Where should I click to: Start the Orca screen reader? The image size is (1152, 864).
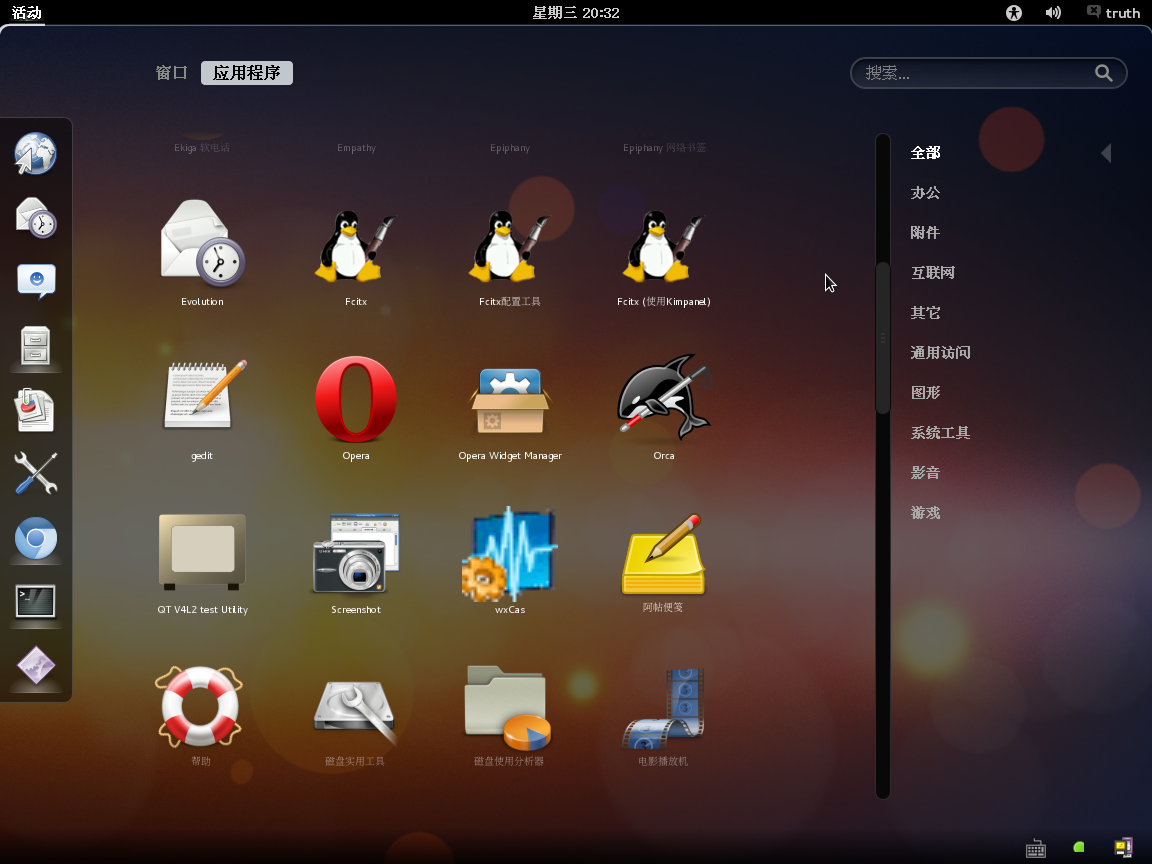(663, 406)
